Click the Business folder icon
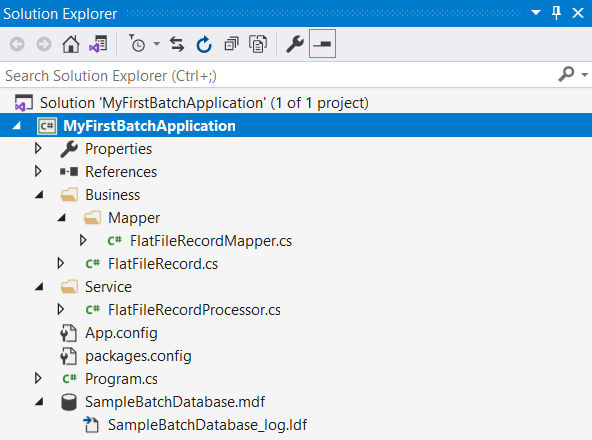Screen dimensions: 592x440 point(69,195)
